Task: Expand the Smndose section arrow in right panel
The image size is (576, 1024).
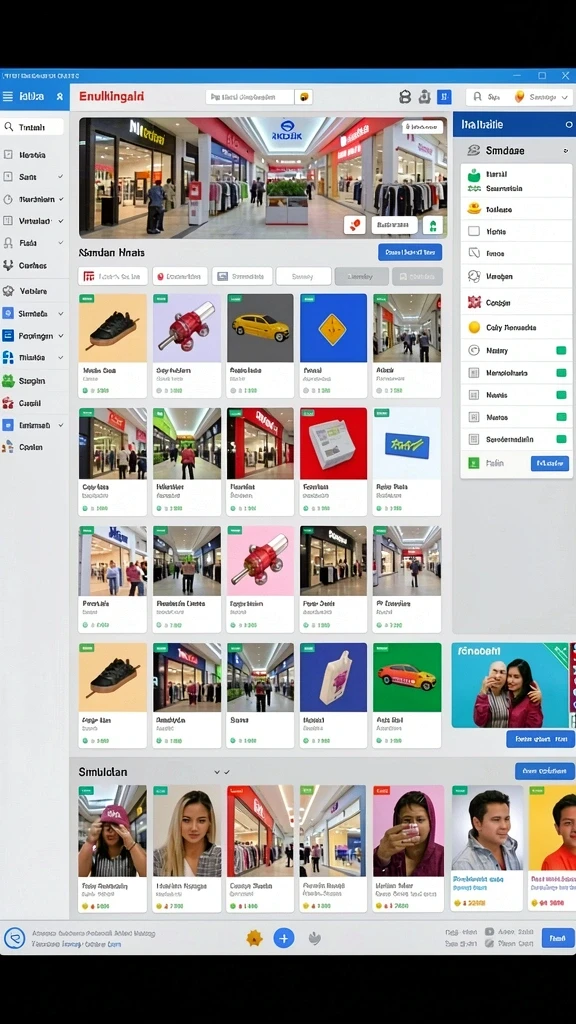Action: coord(566,151)
